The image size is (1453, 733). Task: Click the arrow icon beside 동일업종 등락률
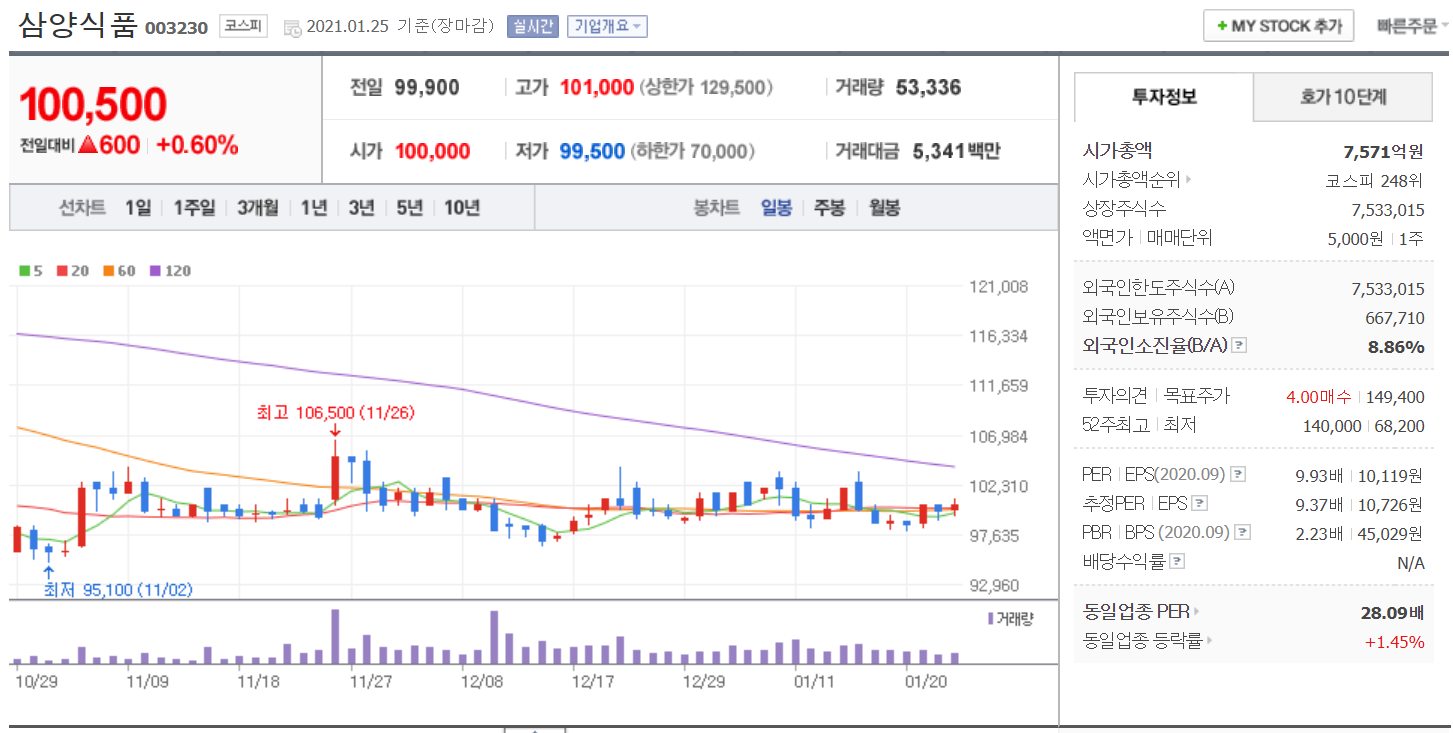coord(1210,641)
